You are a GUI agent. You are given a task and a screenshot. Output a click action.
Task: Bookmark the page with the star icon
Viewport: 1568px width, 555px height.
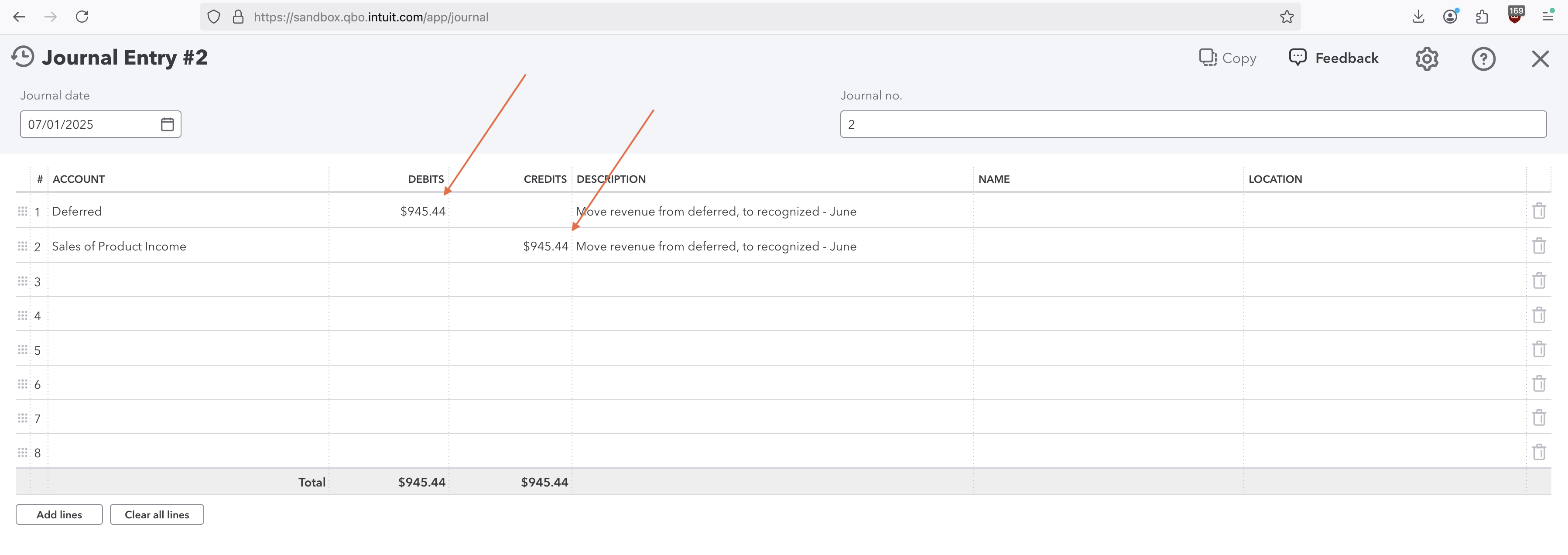pos(1286,17)
